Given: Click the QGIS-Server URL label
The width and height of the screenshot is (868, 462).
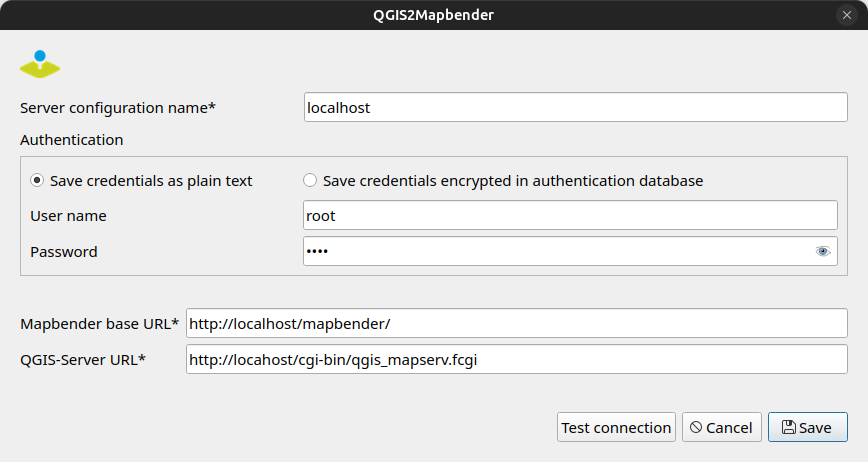Looking at the screenshot, I should click(x=83, y=360).
